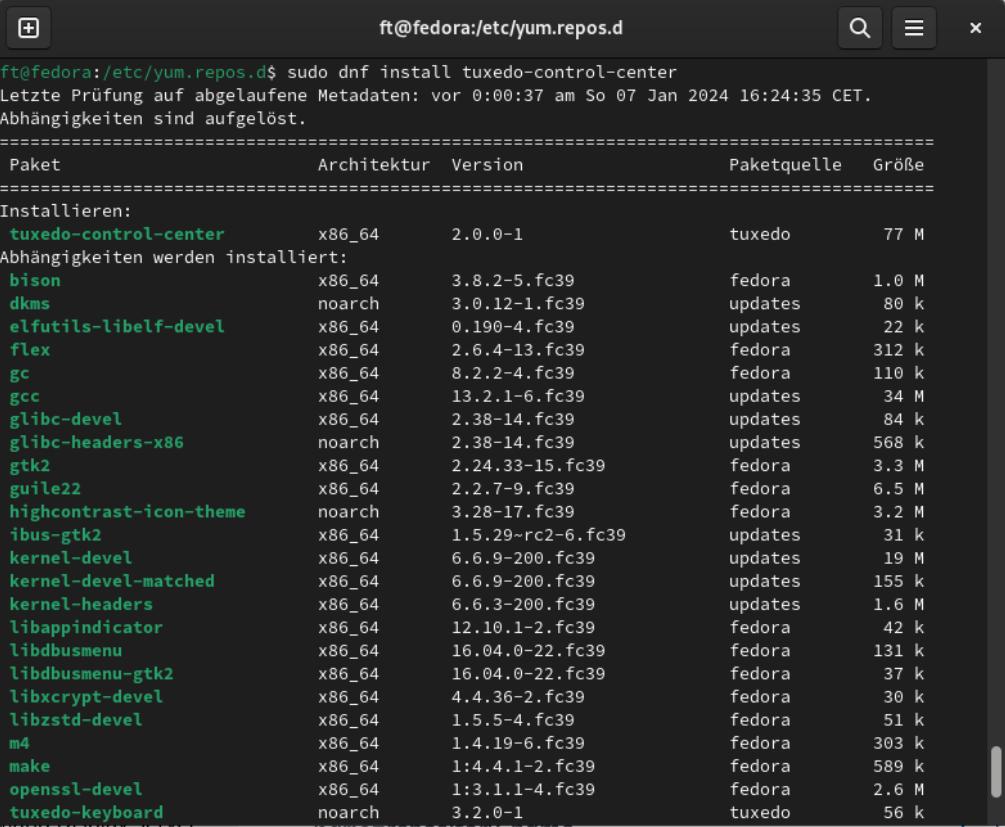Viewport: 1005px width, 827px height.
Task: Click the highcontrast-icon-theme package name
Action: pos(128,512)
